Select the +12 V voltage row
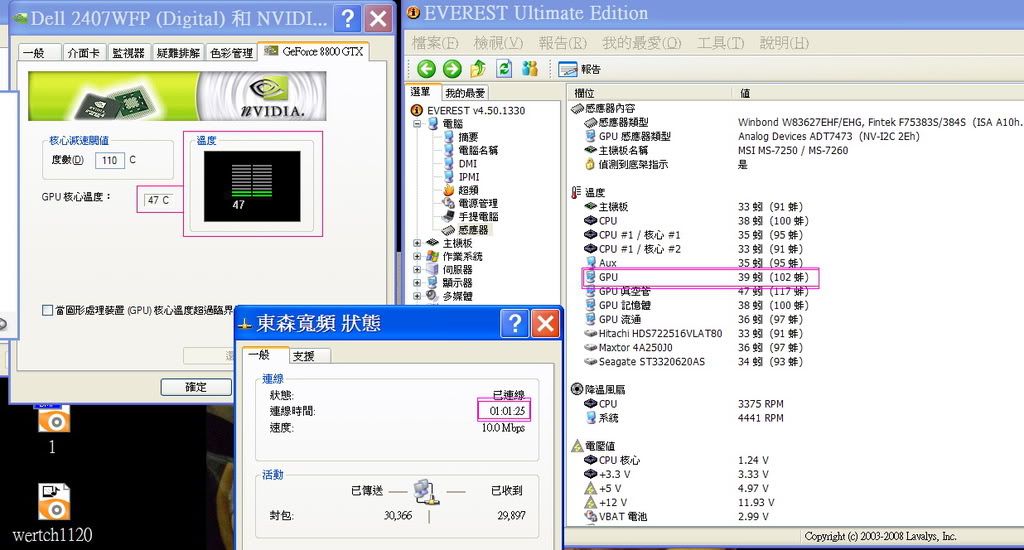 (x=679, y=502)
